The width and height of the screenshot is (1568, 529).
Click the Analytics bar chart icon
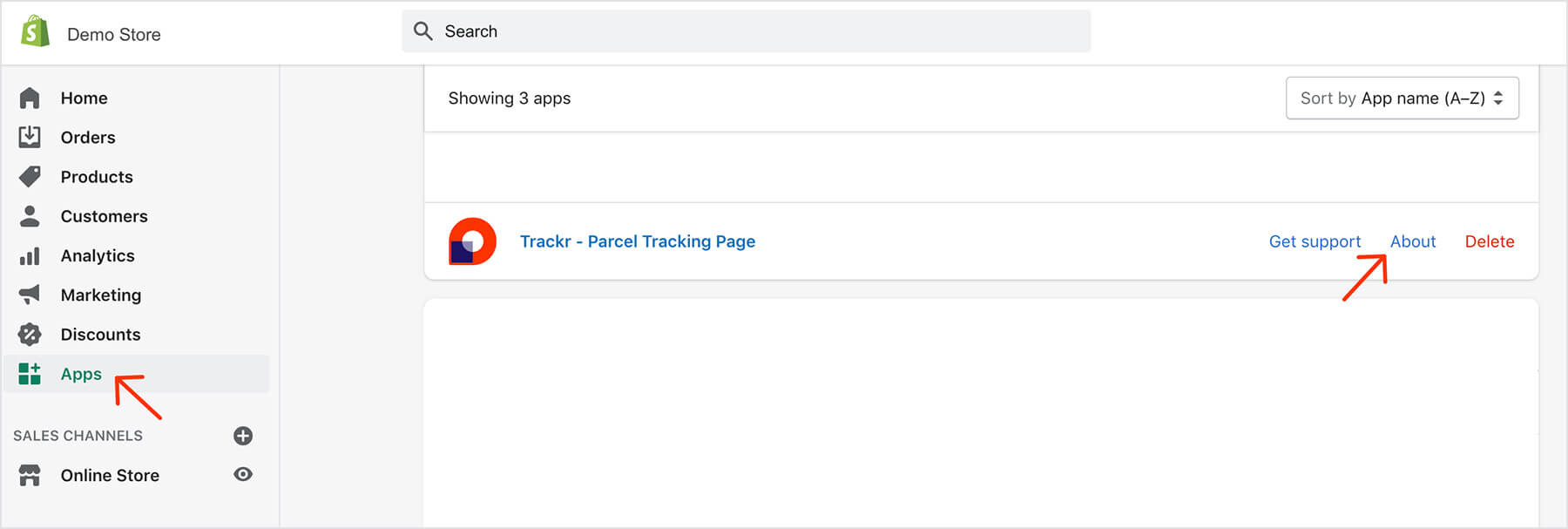pos(30,256)
